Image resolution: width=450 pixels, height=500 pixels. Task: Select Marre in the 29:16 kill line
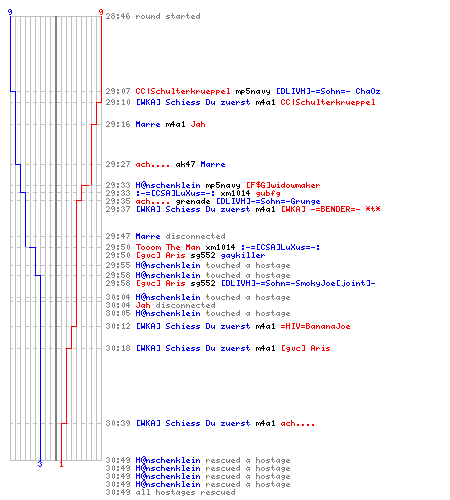(148, 124)
